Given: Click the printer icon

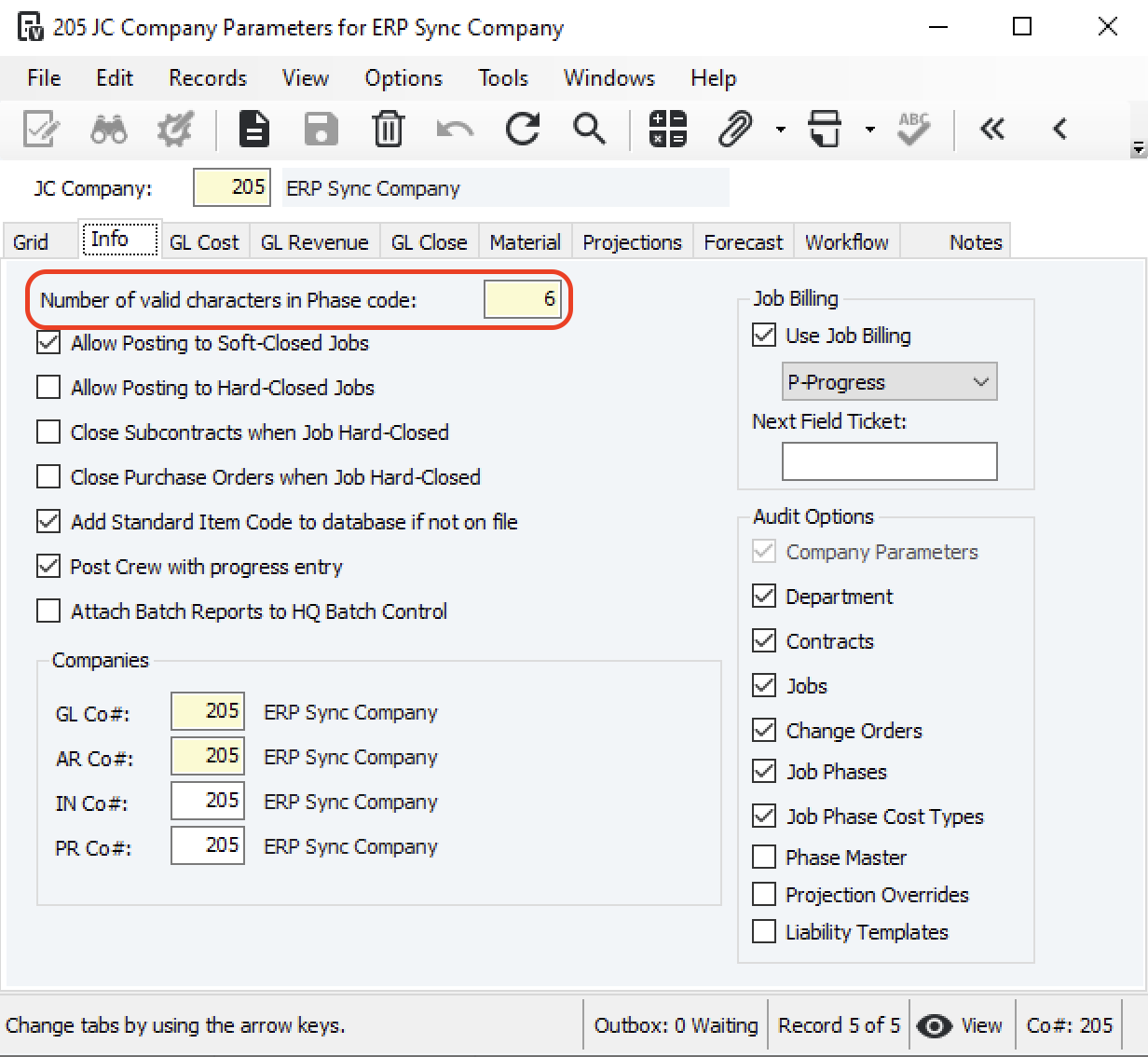Looking at the screenshot, I should pyautogui.click(x=825, y=130).
